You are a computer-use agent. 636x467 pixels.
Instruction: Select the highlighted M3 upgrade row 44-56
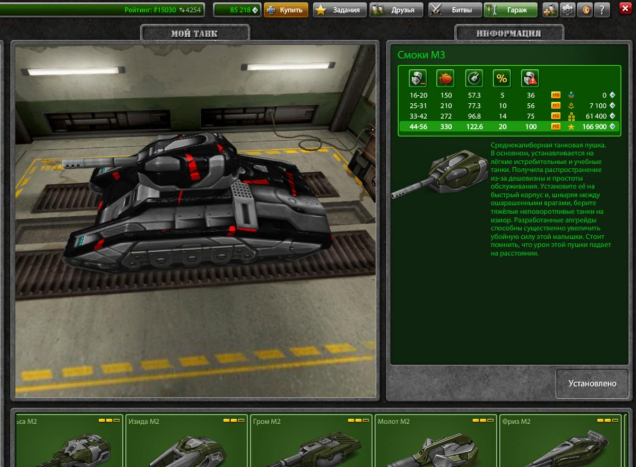(x=508, y=128)
